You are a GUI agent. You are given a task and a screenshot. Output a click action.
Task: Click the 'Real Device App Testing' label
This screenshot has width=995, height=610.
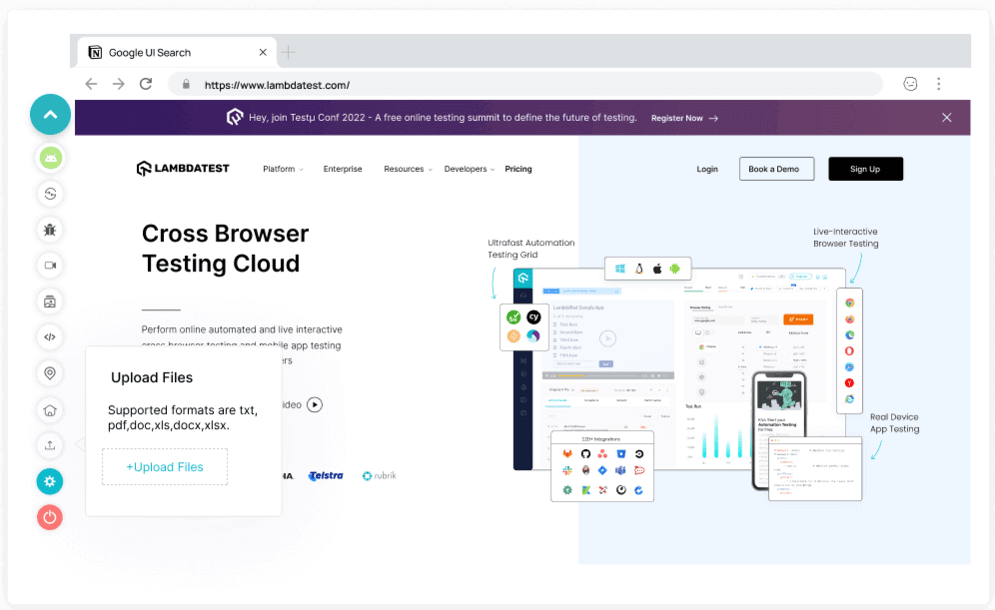895,423
